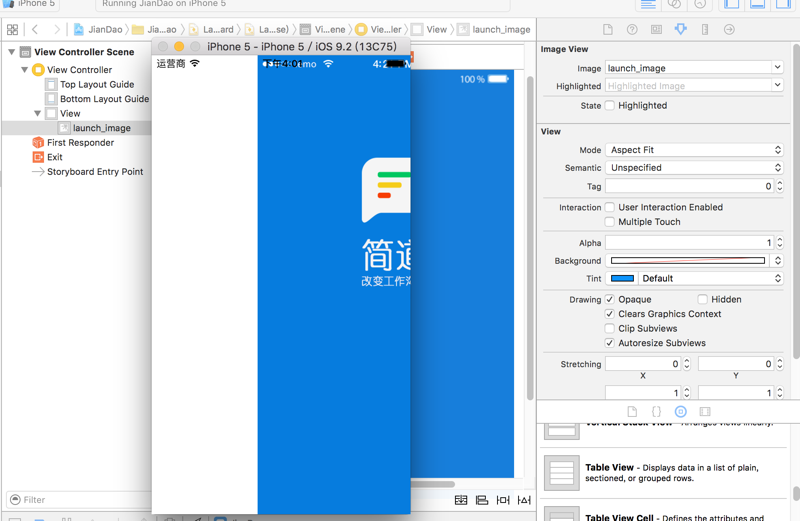
Task: Open the Semantic dropdown showing Unspecified
Action: coord(694,168)
